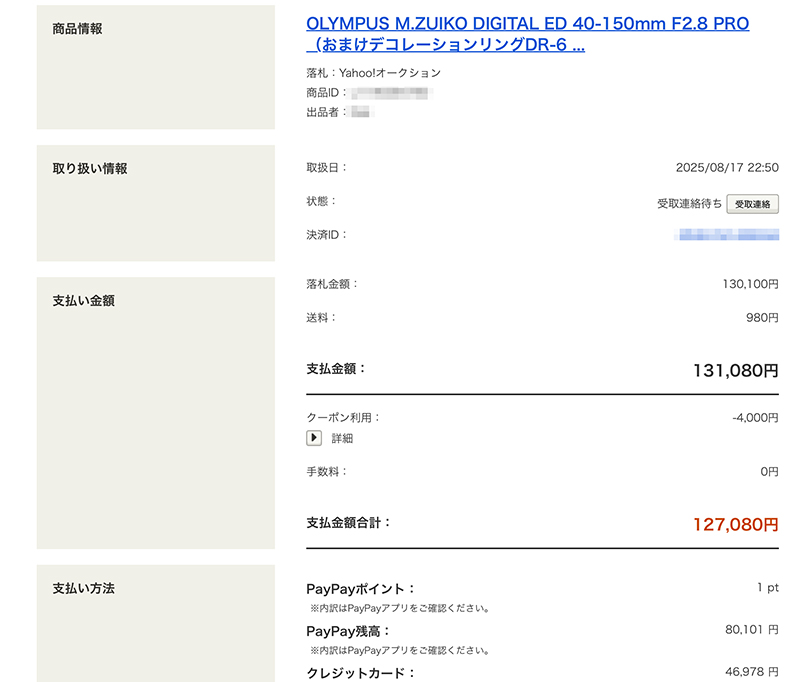Open the OLYMPUS M.ZUIKO DIGITAL ED lens link
This screenshot has width=800, height=682.
(x=528, y=34)
